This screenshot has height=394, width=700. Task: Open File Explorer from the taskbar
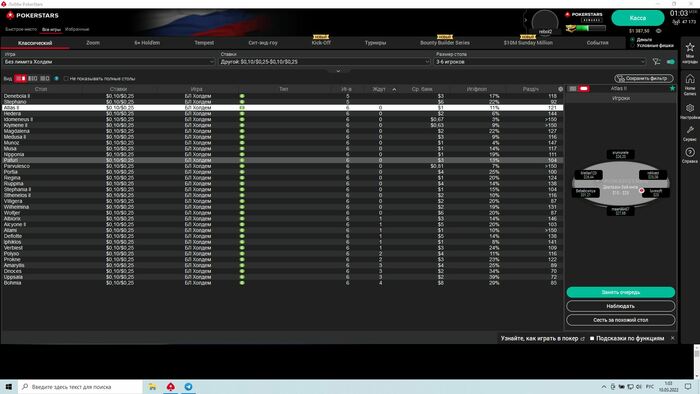coord(152,386)
